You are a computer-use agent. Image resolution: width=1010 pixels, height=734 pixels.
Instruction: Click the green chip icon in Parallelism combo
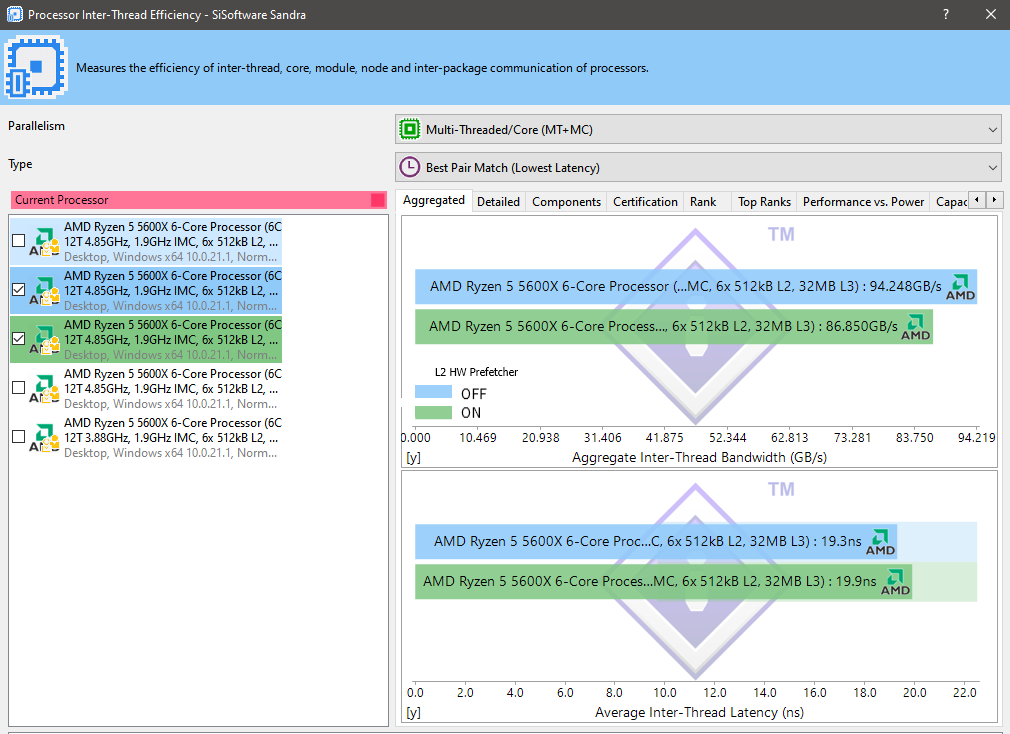pos(410,129)
